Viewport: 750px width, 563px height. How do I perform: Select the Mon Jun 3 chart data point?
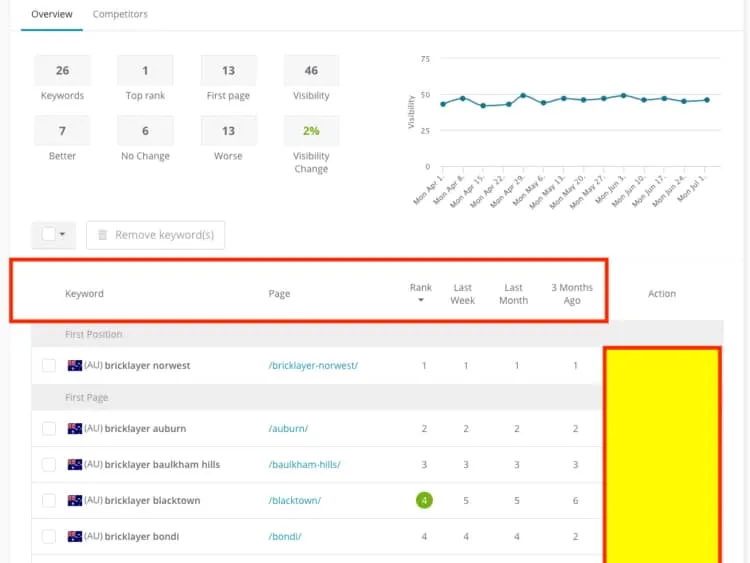[623, 96]
